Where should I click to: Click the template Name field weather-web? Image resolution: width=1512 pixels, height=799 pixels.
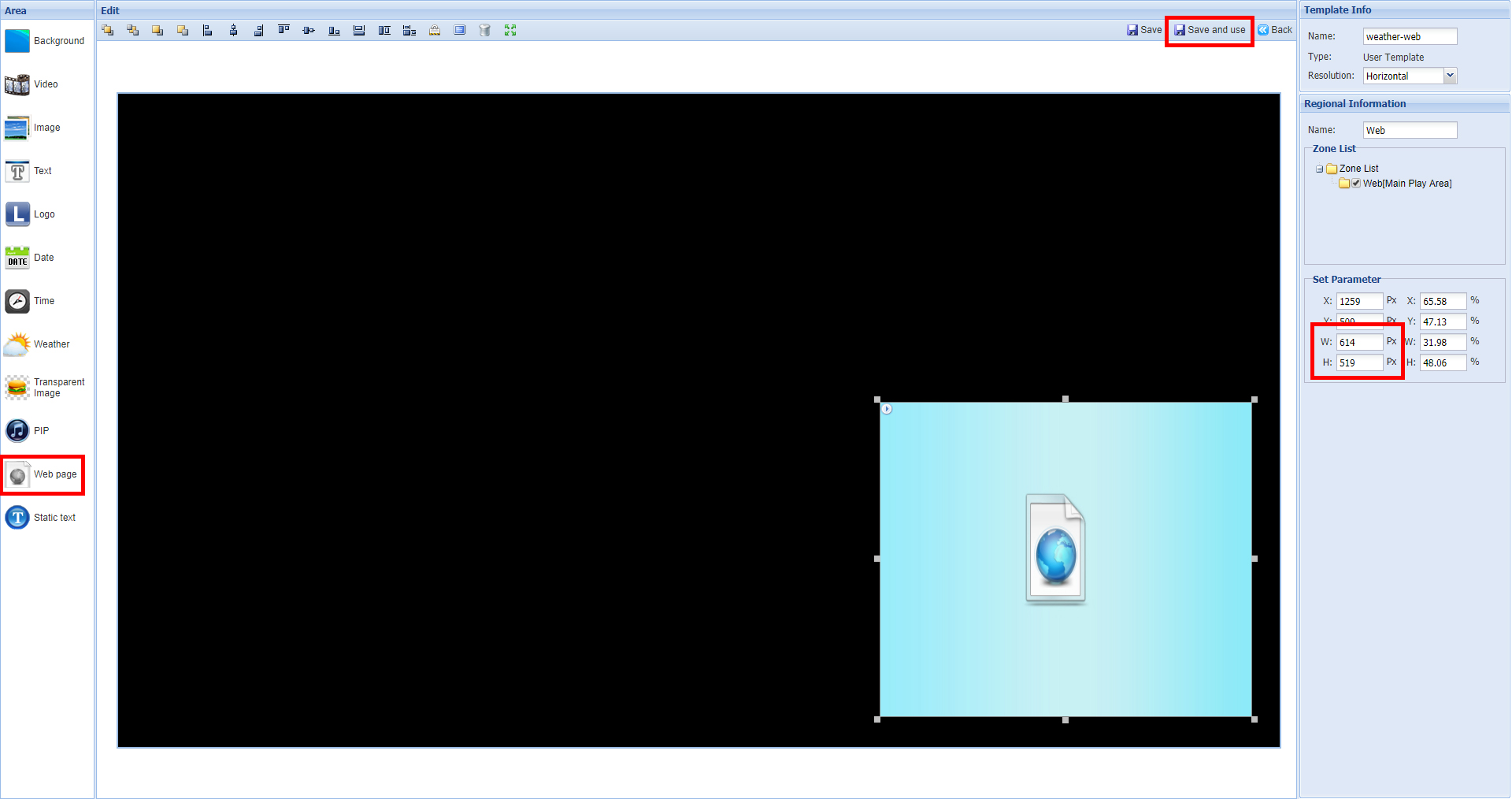1410,36
